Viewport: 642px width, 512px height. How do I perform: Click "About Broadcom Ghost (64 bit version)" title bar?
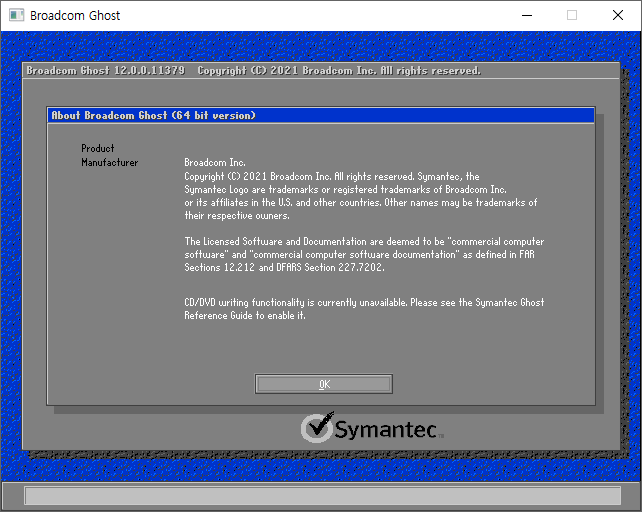(x=321, y=116)
